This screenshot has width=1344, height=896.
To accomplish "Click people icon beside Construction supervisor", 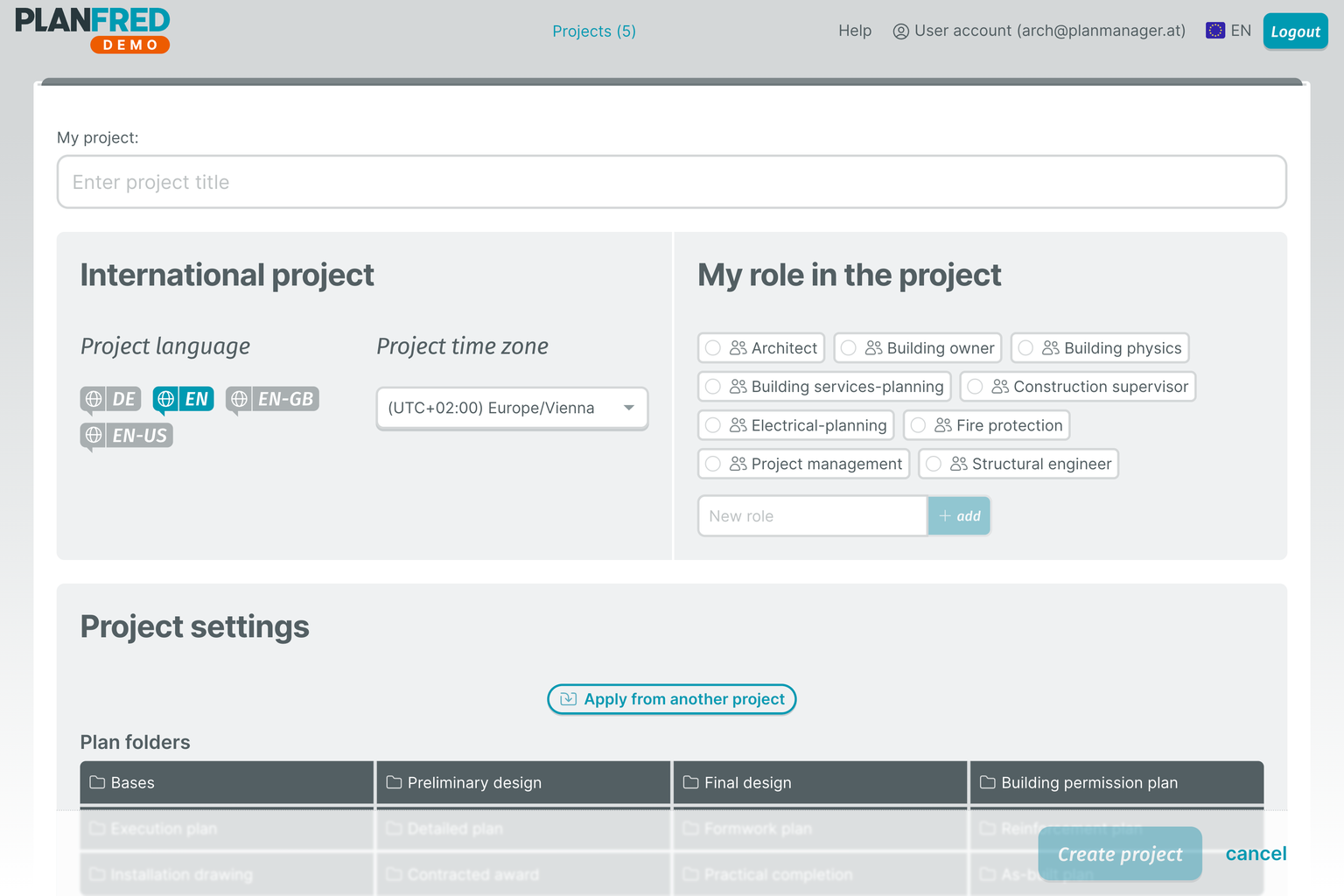I will pyautogui.click(x=1000, y=387).
